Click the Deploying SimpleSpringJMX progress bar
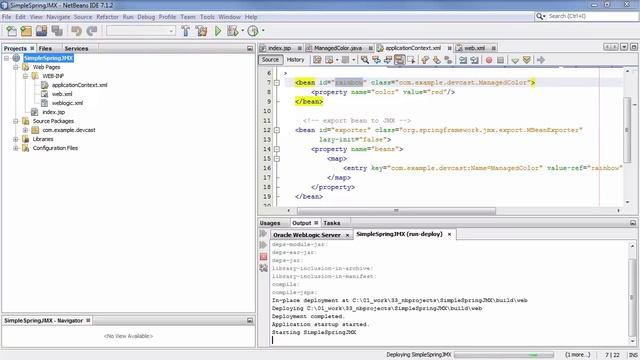This screenshot has height=360, width=640. pyautogui.click(x=504, y=355)
